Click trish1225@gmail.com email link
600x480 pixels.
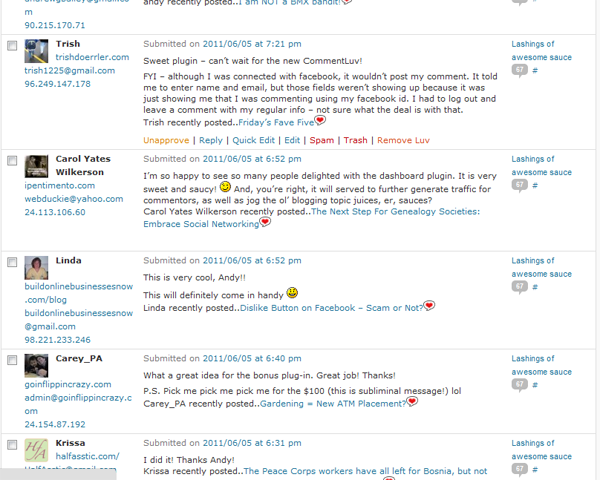[70, 70]
